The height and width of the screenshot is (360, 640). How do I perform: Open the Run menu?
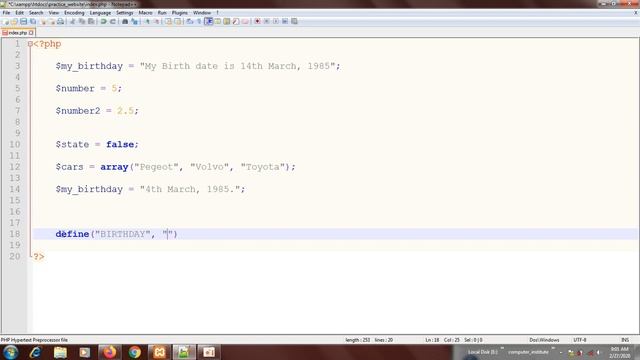(162, 13)
